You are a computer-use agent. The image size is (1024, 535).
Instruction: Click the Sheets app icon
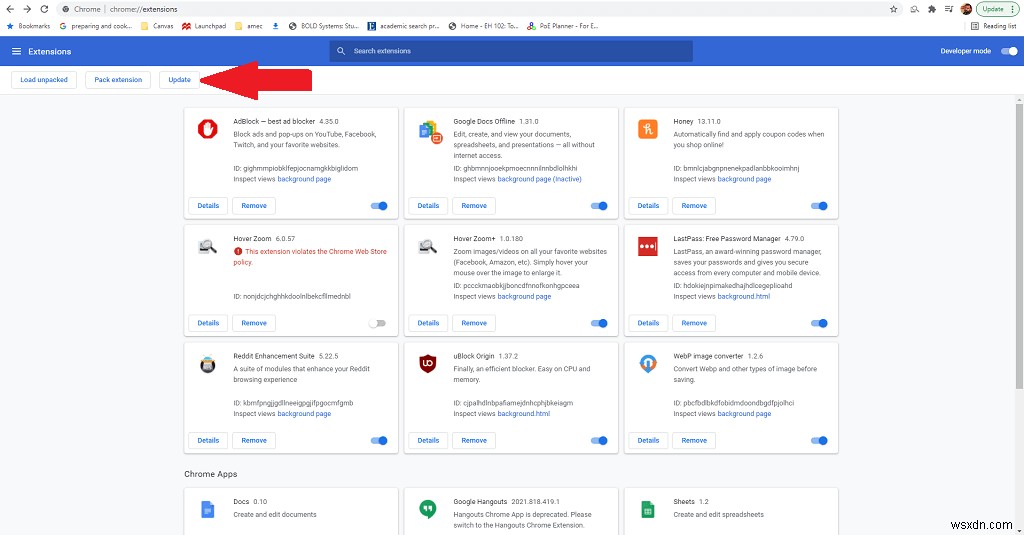(x=648, y=509)
